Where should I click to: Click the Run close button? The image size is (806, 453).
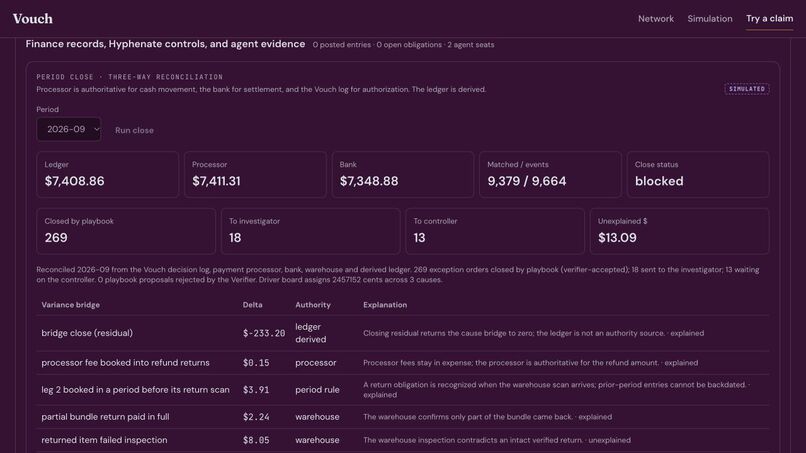(x=134, y=130)
